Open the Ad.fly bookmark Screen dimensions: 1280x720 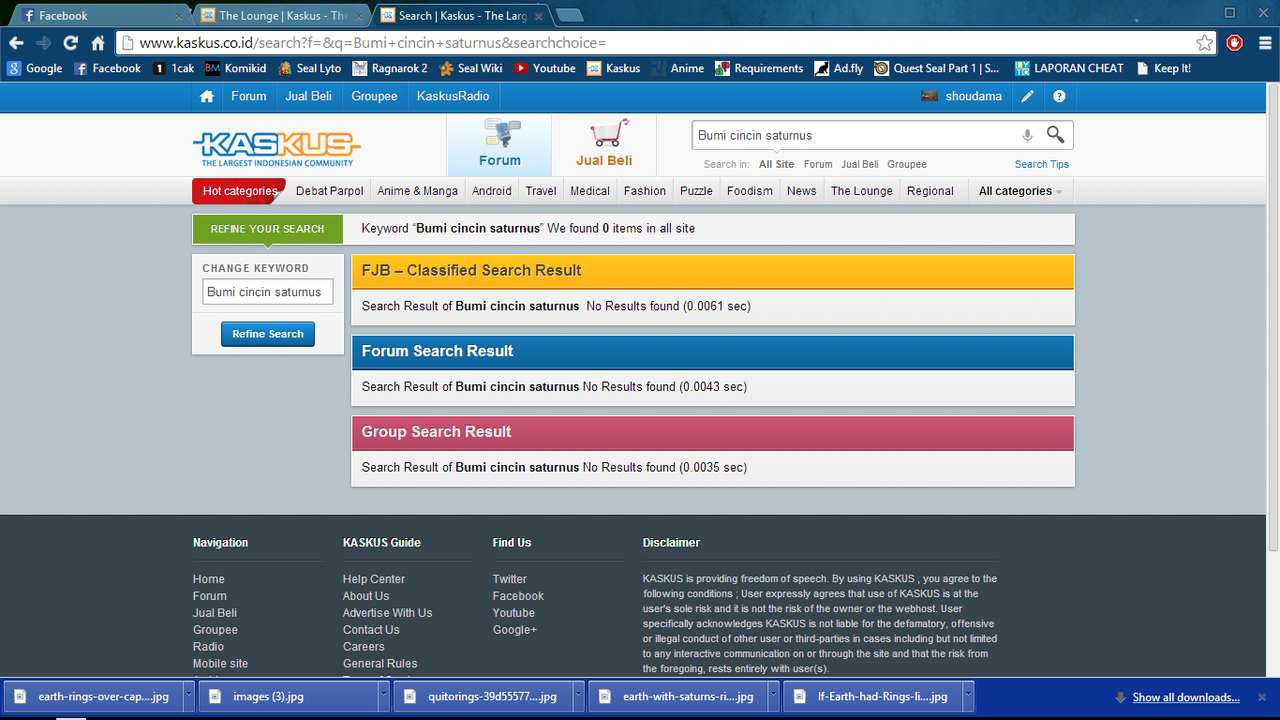pos(839,68)
